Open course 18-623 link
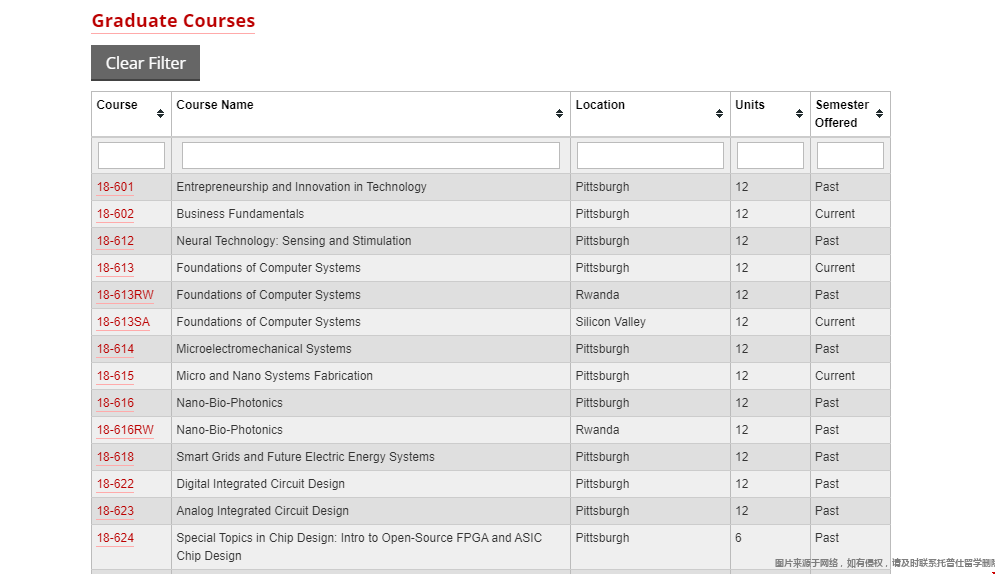 [x=115, y=511]
